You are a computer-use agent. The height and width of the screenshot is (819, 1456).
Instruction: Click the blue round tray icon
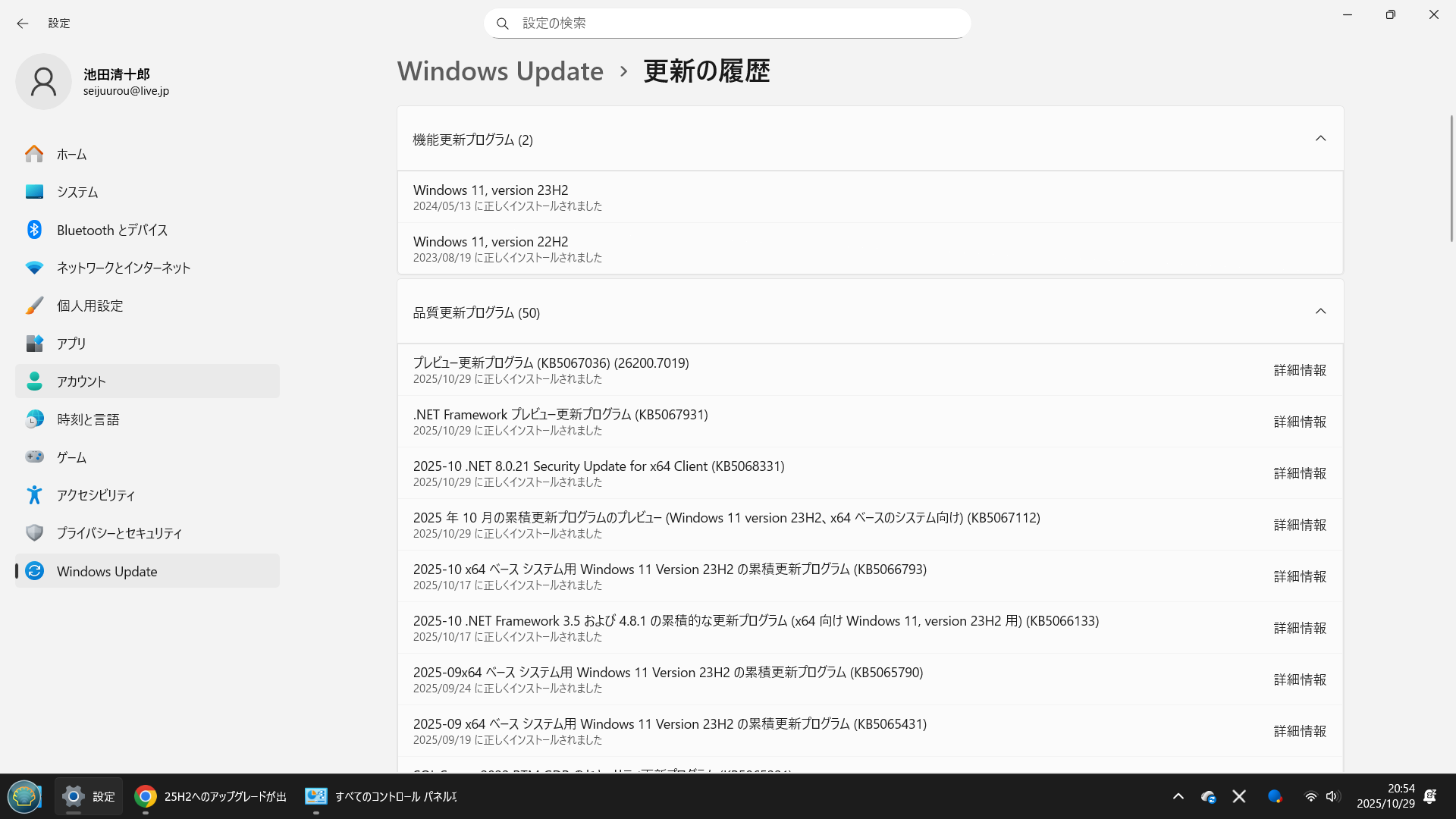click(1275, 796)
